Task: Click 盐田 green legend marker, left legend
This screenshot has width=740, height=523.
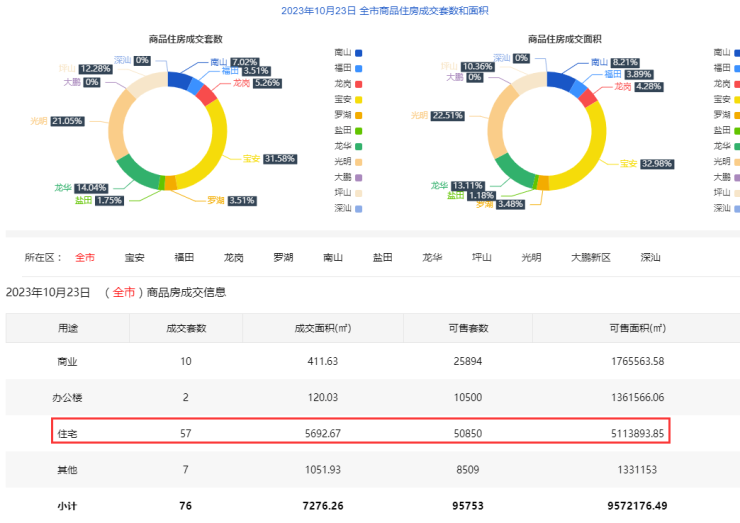Action: (x=358, y=130)
